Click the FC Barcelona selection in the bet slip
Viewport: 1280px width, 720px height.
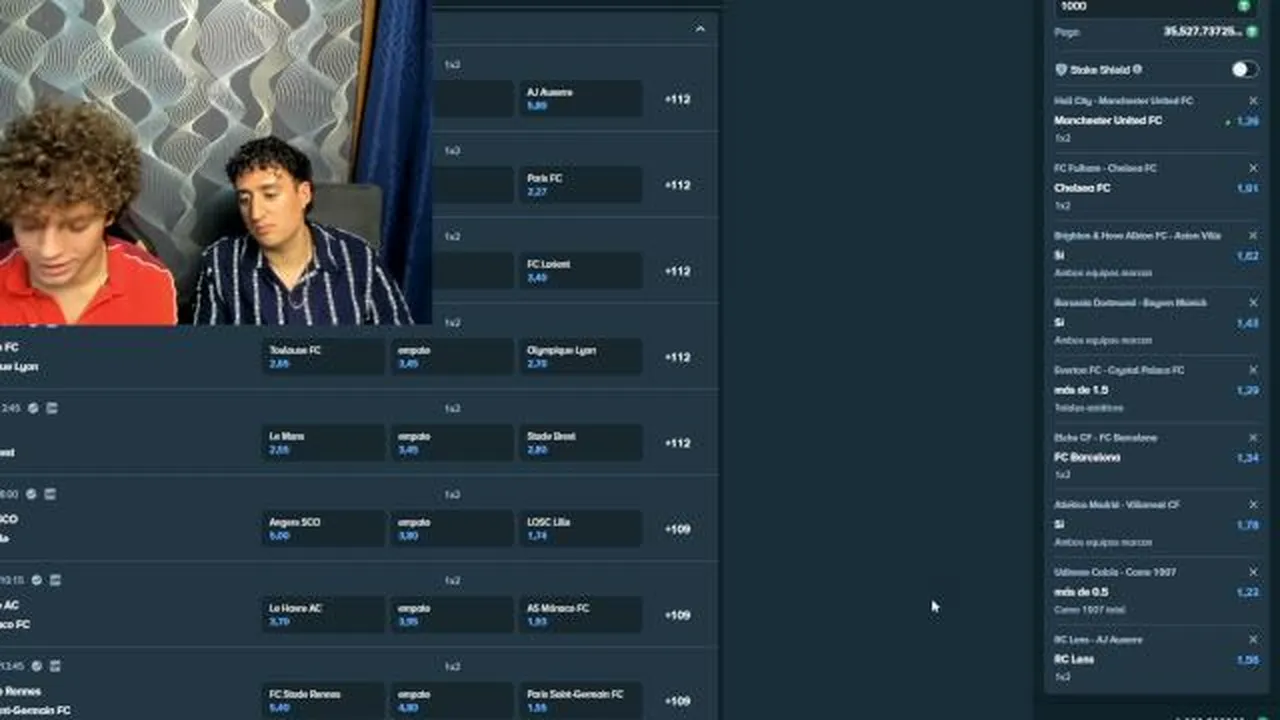click(x=1087, y=457)
